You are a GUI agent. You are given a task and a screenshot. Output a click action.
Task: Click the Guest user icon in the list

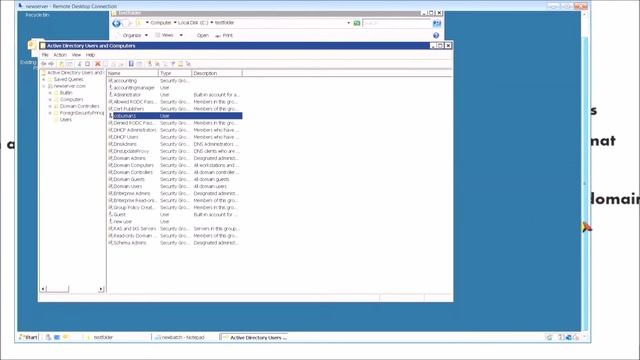click(110, 214)
